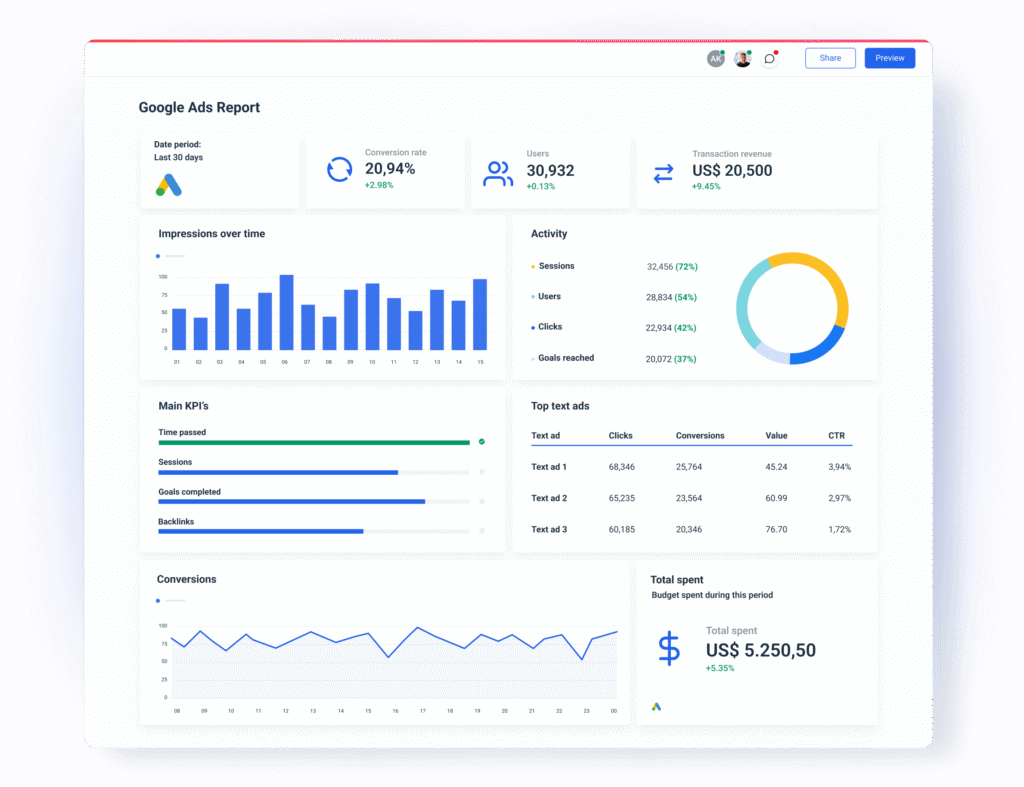Sort table by Conversions column header
This screenshot has height=787, width=1024.
700,436
